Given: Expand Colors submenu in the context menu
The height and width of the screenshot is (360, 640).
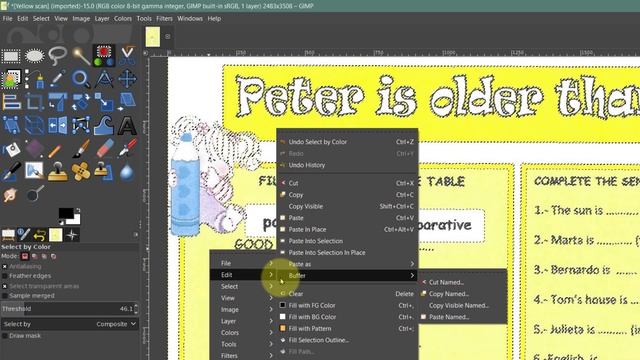Looking at the screenshot, I should coord(243,333).
